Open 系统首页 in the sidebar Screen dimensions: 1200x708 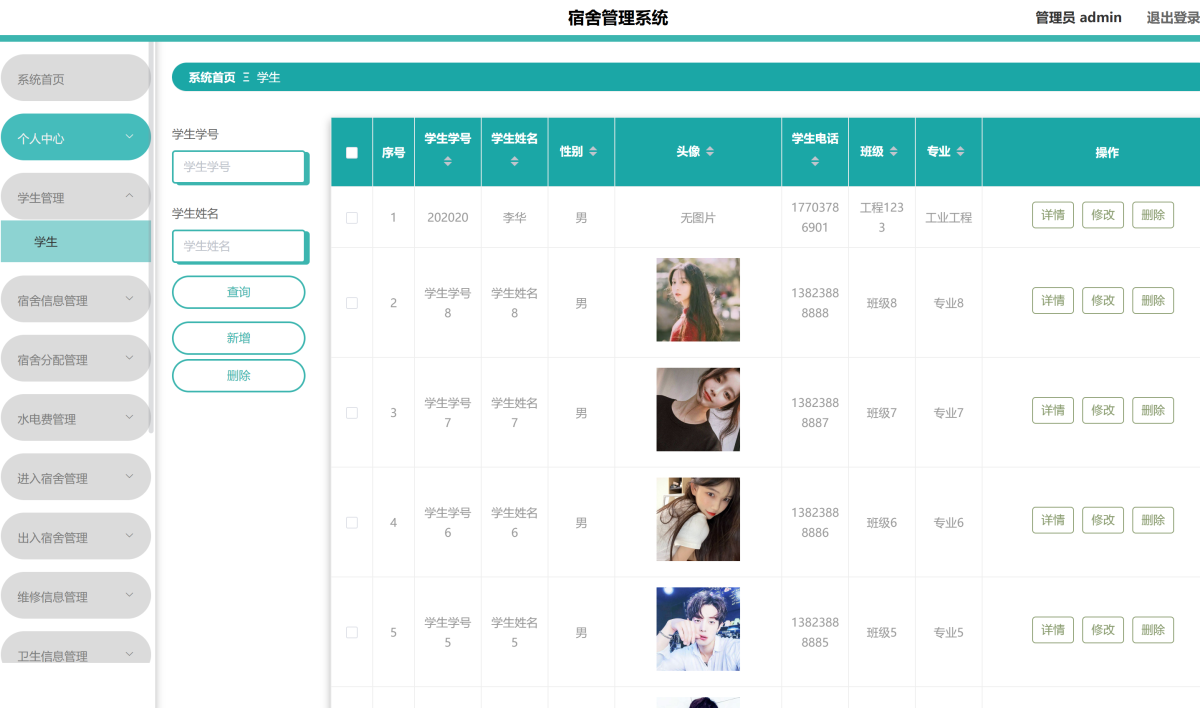pos(75,79)
